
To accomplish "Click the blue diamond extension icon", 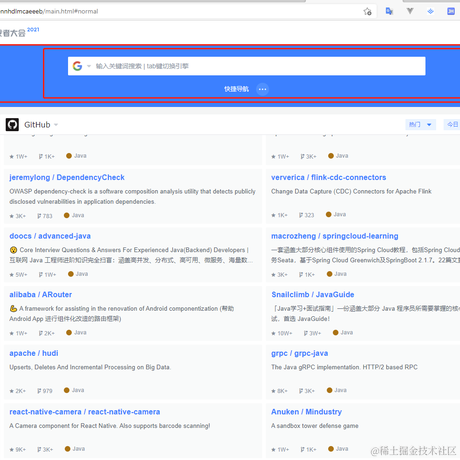I will coord(430,11).
